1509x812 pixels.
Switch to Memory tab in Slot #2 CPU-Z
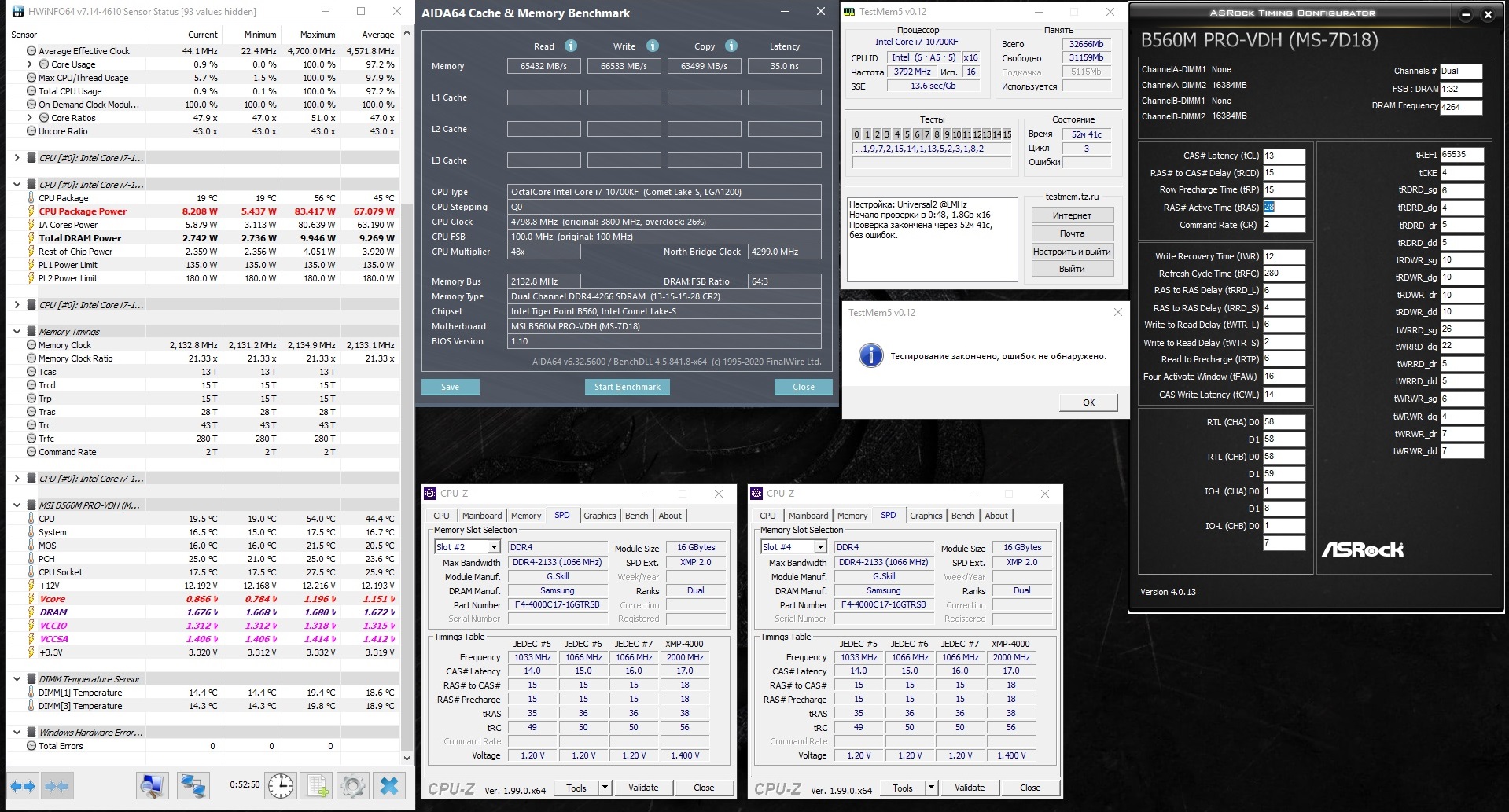(x=526, y=516)
